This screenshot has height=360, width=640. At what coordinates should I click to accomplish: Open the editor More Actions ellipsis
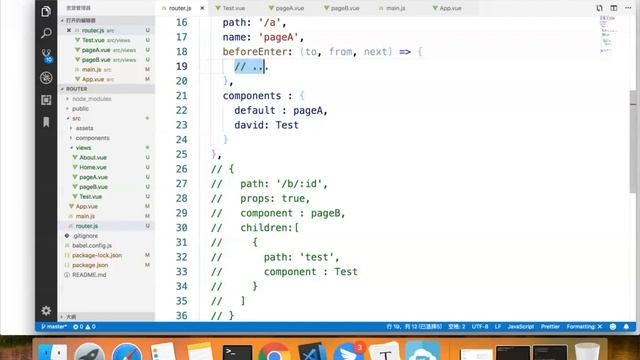point(628,8)
